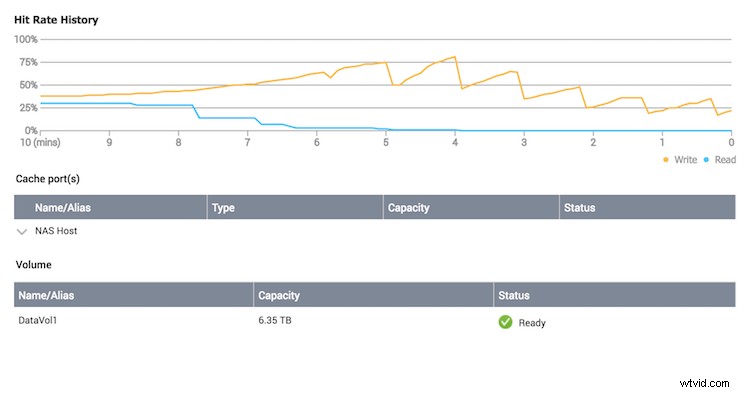Select the NAS Host row label

56,231
